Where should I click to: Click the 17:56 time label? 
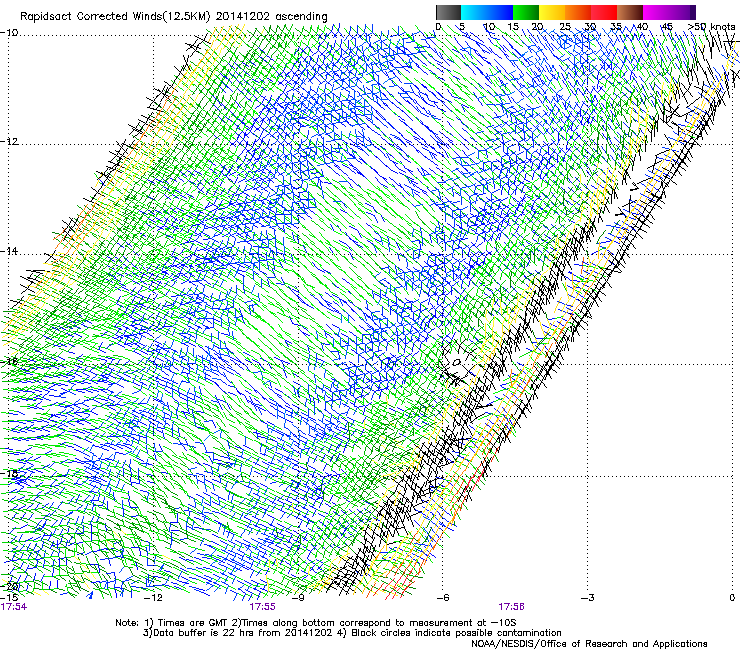pyautogui.click(x=512, y=607)
